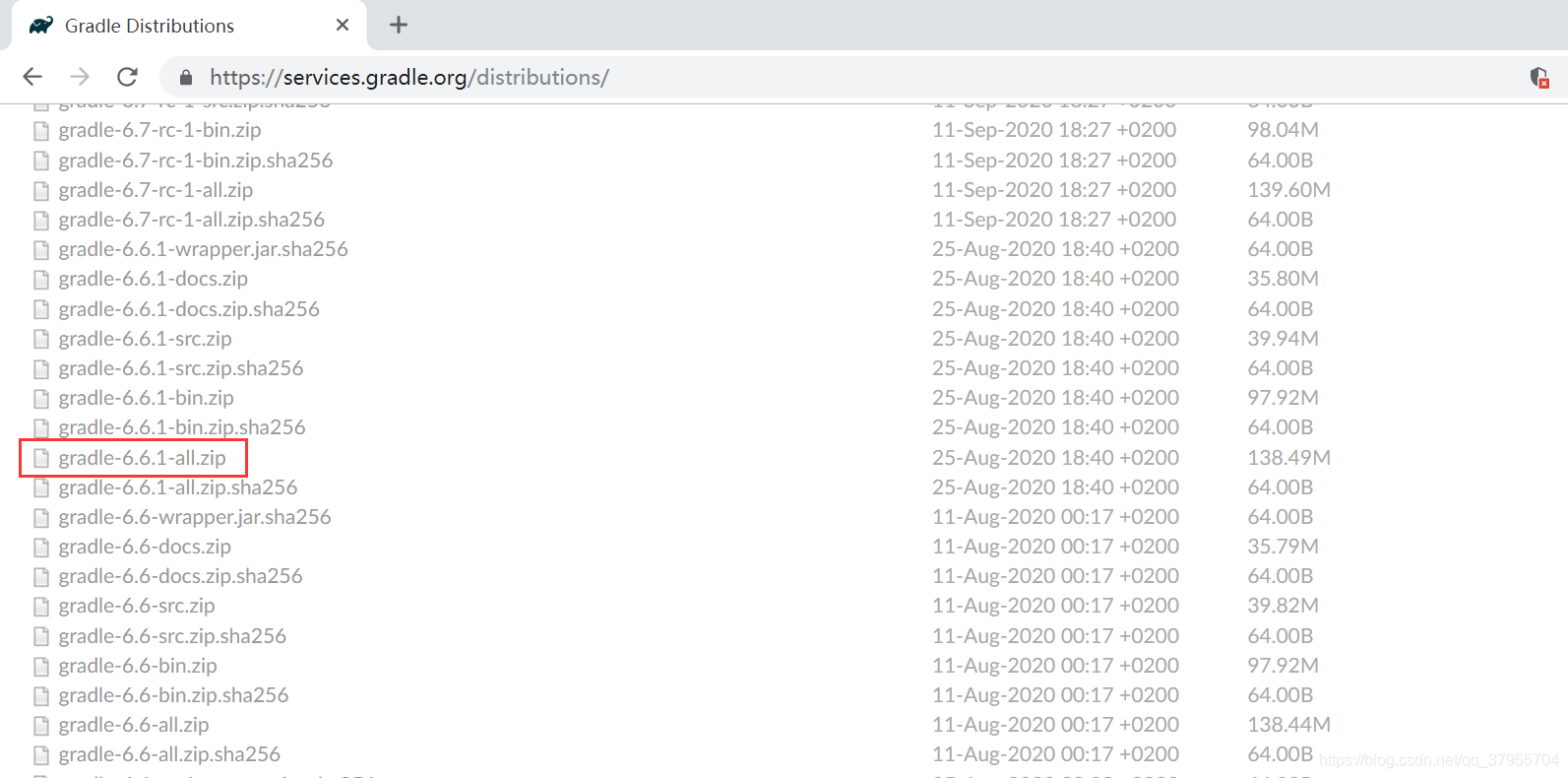
Task: Click file icon beside gradle-6.6.1-docs.zip
Action: click(41, 280)
